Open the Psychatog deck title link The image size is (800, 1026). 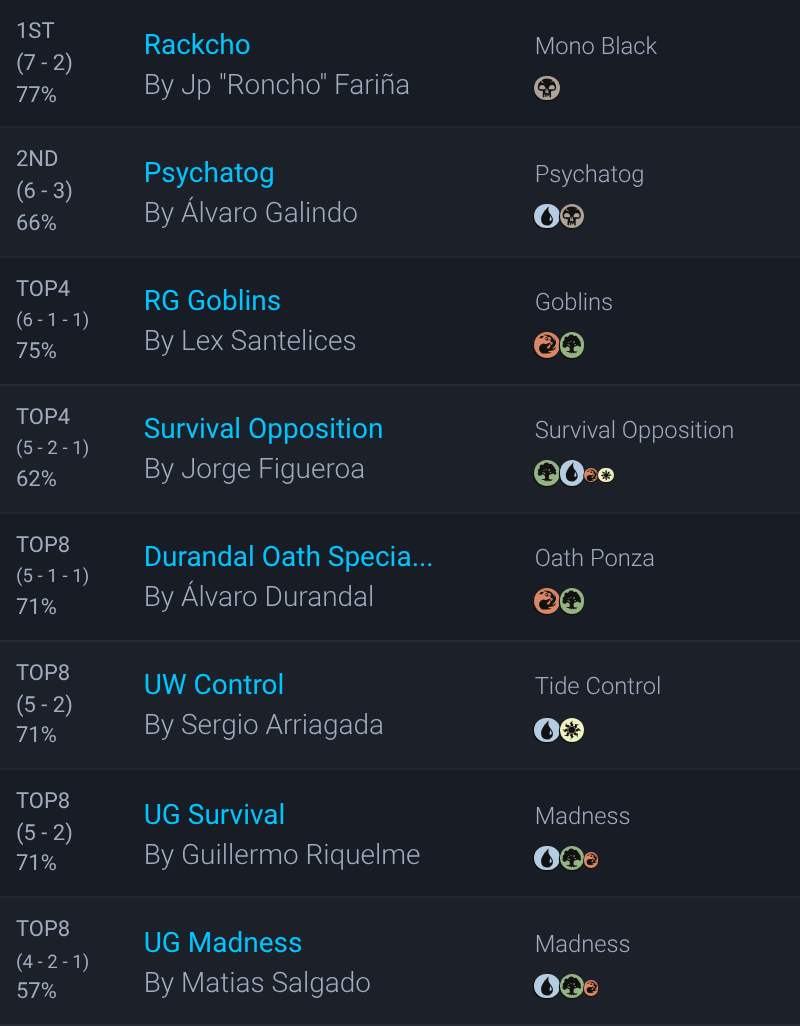point(209,172)
